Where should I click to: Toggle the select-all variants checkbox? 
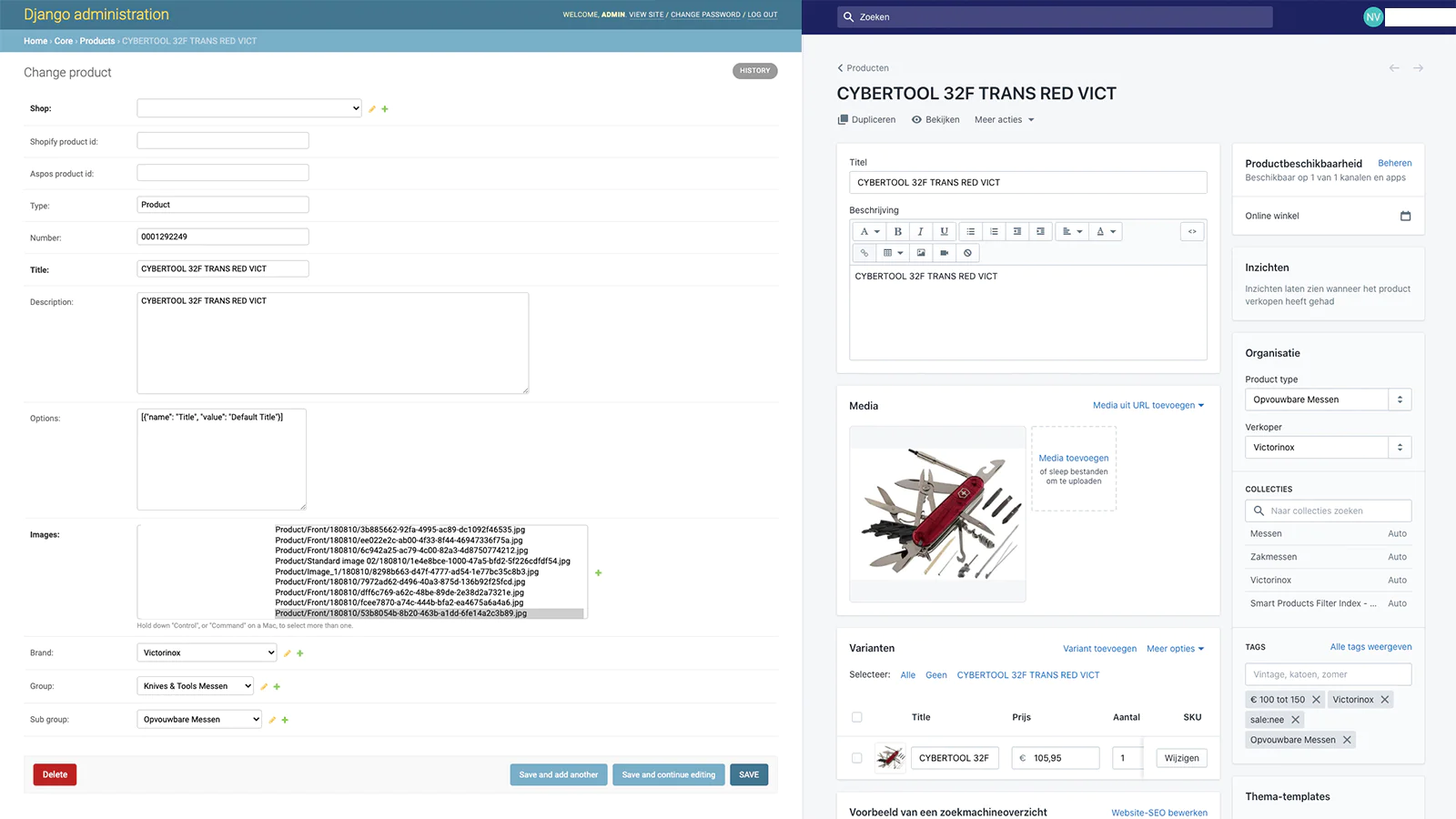(856, 717)
